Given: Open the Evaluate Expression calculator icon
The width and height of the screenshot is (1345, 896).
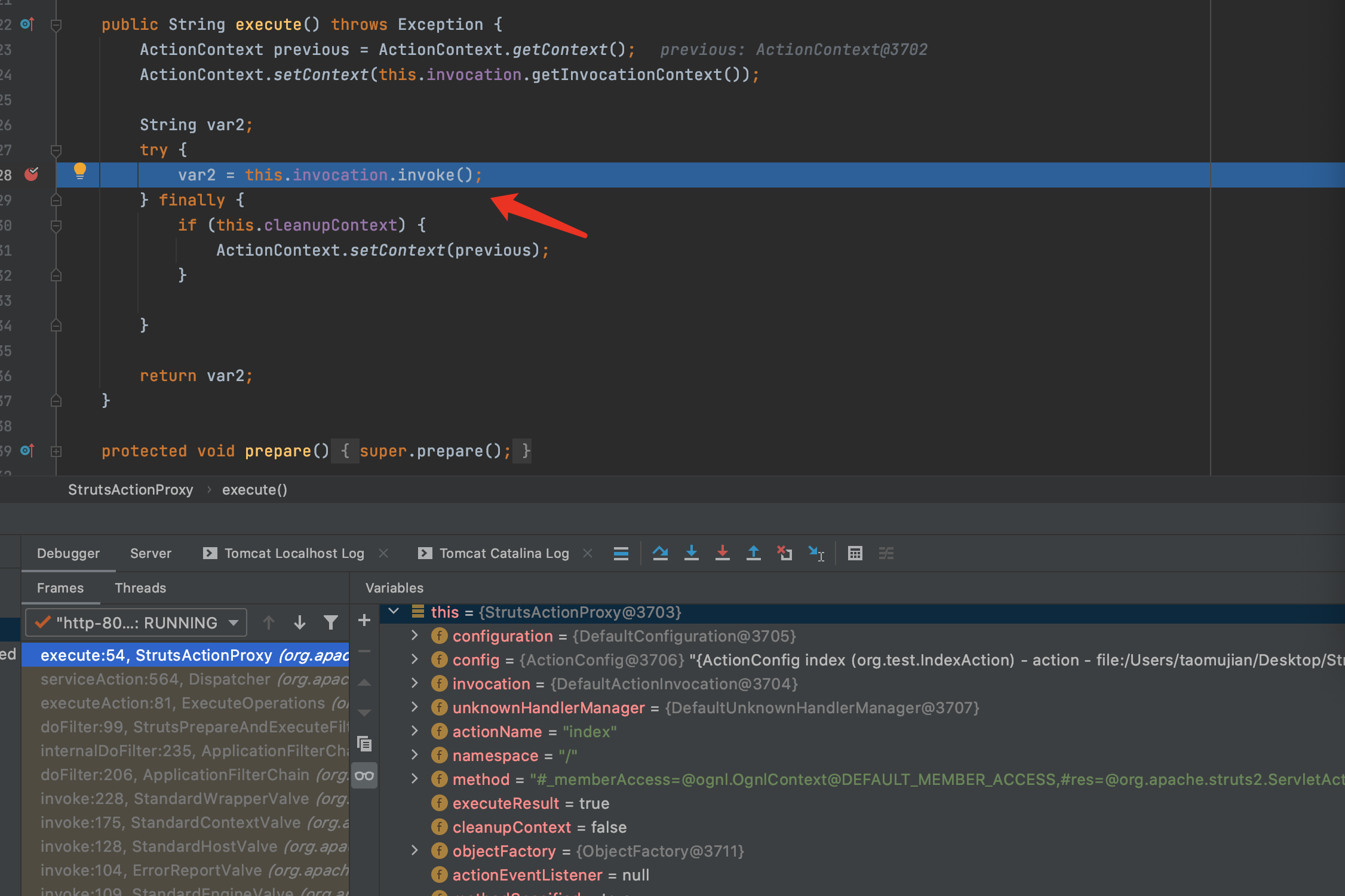Looking at the screenshot, I should pyautogui.click(x=855, y=553).
